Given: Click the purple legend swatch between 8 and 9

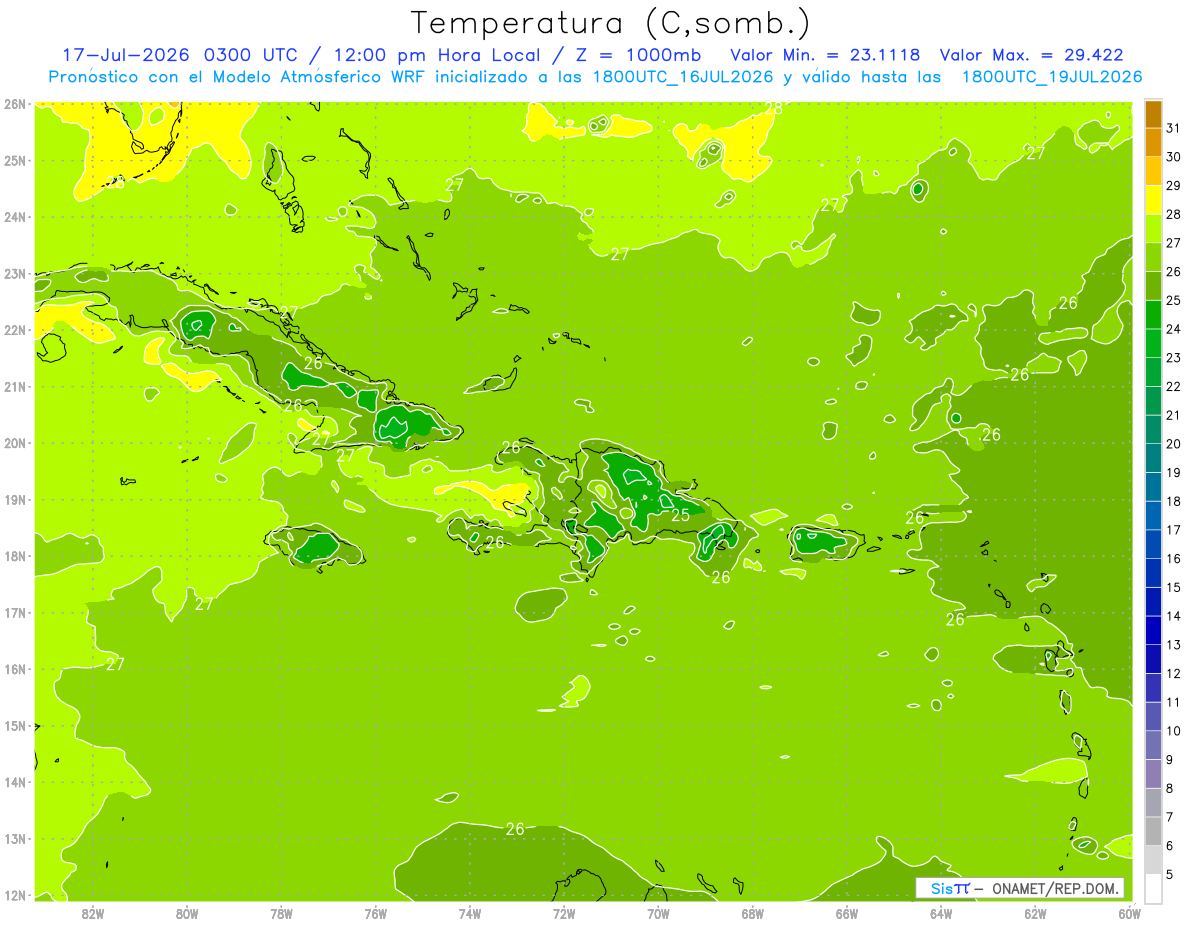Looking at the screenshot, I should (1153, 774).
